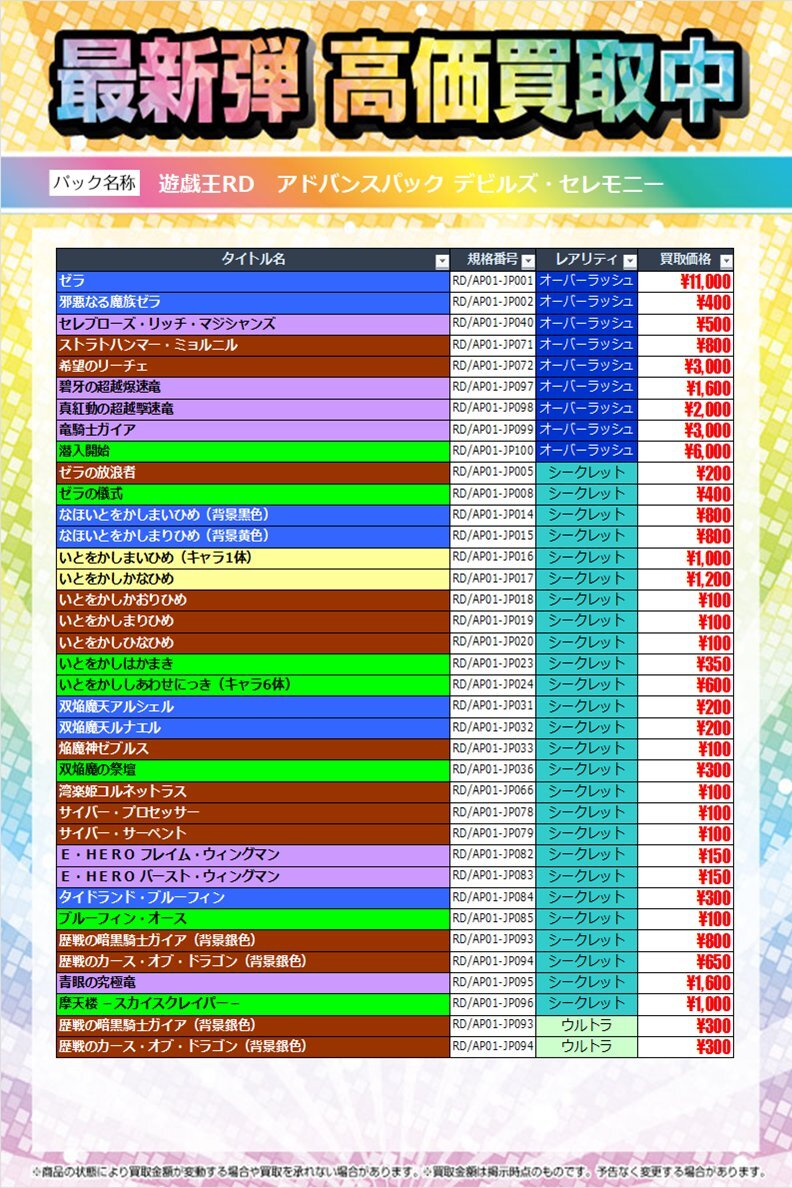This screenshot has width=792, height=1188.
Task: Click the パック名称 label box
Action: [x=95, y=183]
